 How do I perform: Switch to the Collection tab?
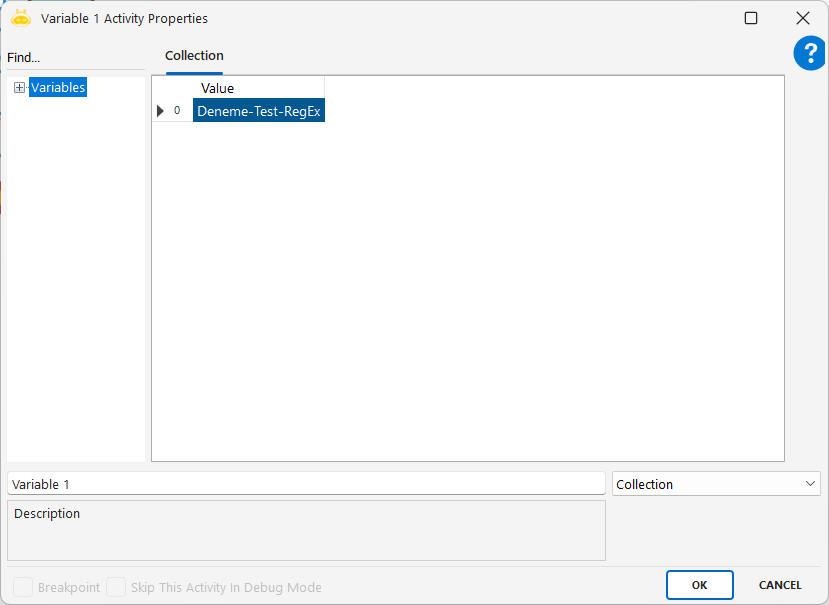click(194, 56)
